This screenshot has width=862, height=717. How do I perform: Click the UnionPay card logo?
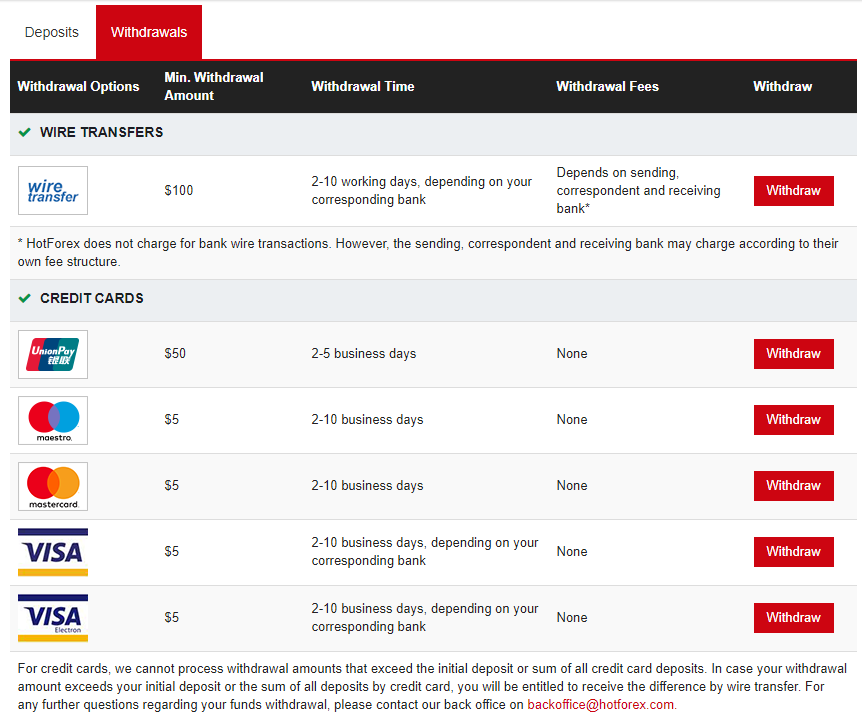tap(53, 354)
